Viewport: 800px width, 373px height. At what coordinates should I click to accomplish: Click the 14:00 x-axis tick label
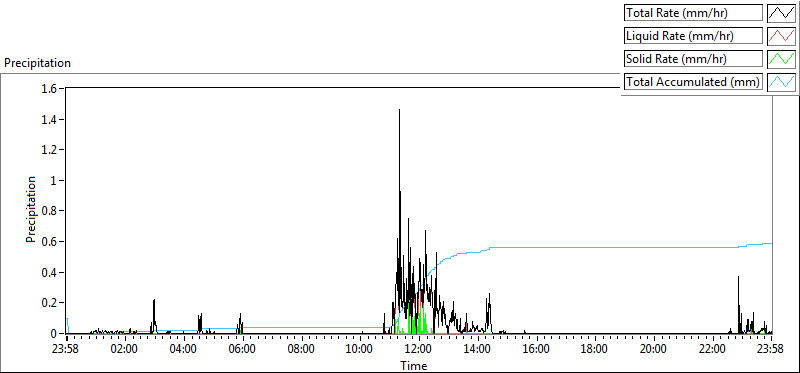pyautogui.click(x=478, y=350)
